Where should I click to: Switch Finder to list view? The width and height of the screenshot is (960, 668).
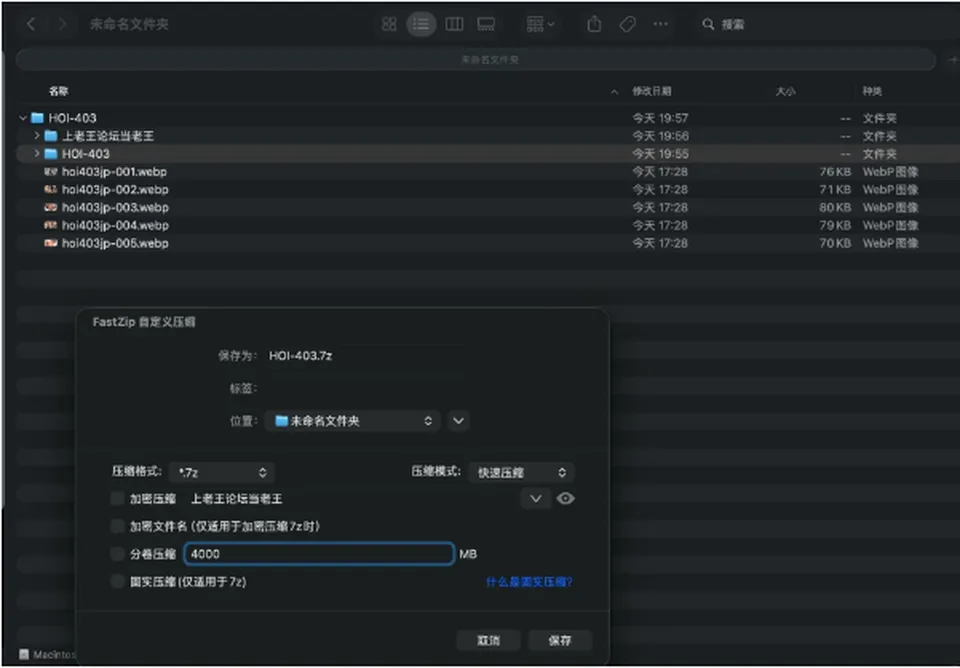[x=421, y=24]
